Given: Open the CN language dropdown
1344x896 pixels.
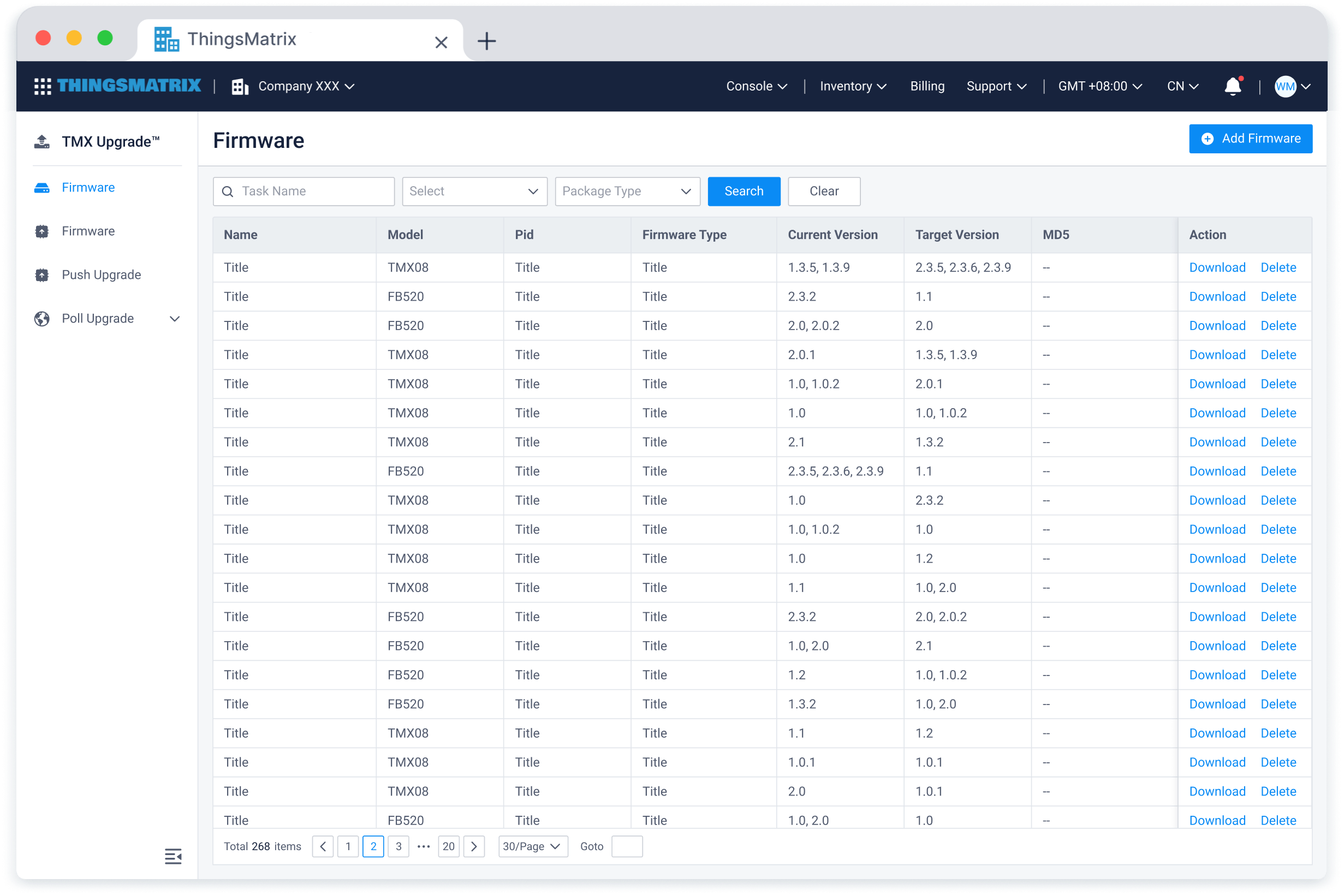Looking at the screenshot, I should tap(1182, 86).
